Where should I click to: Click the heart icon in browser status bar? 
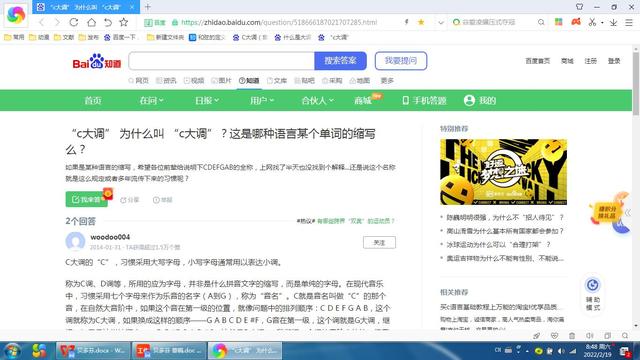554,336
